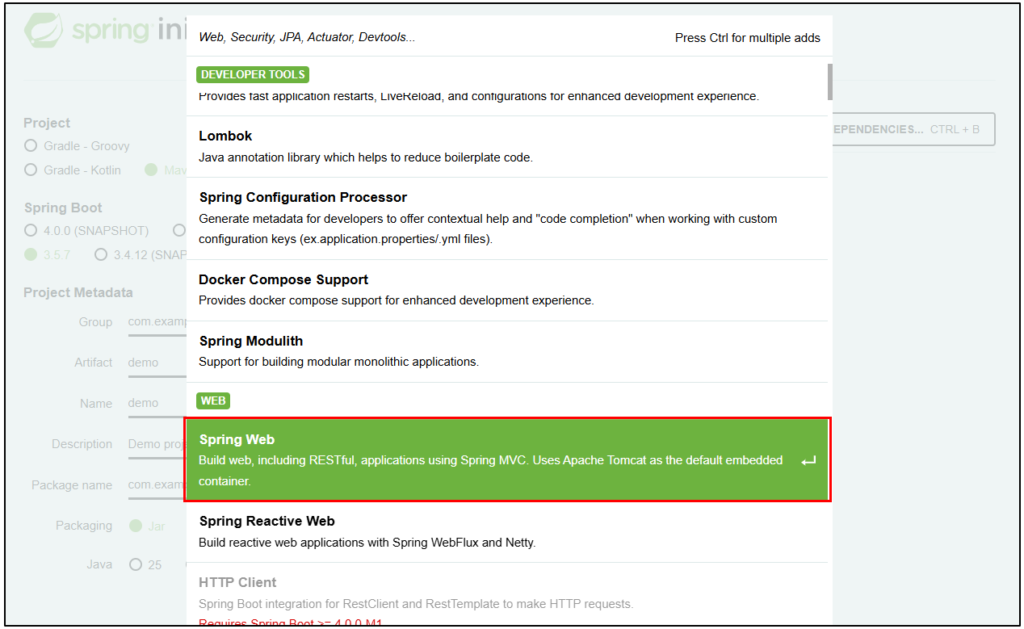Click the enter arrow icon on Spring Web
1024x629 pixels.
click(x=808, y=461)
